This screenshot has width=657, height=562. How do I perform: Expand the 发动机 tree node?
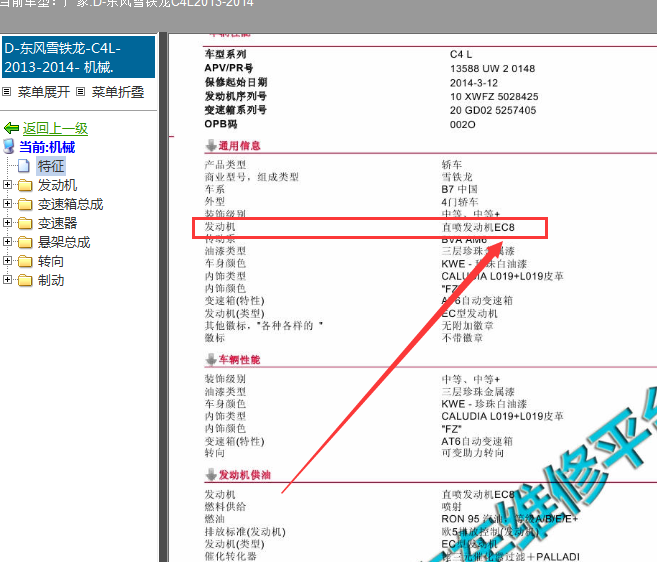pos(7,184)
